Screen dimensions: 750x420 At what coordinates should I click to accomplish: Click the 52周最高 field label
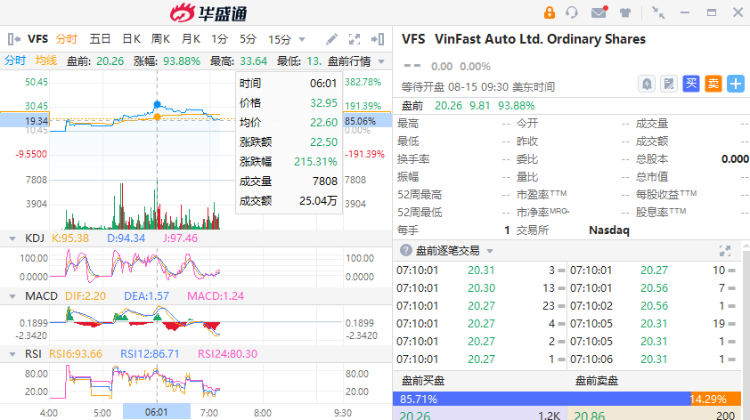coord(419,195)
